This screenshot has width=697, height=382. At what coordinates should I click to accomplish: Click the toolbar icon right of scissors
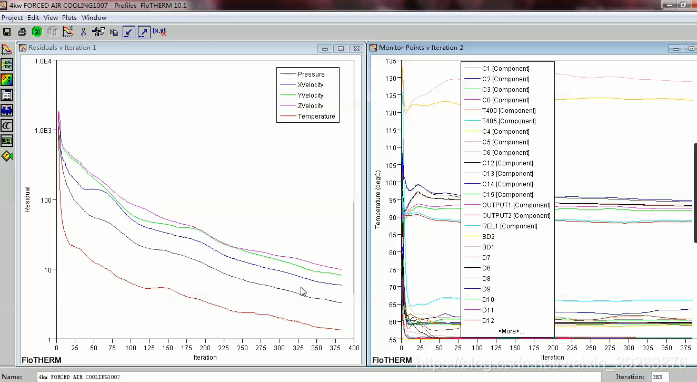(98, 32)
